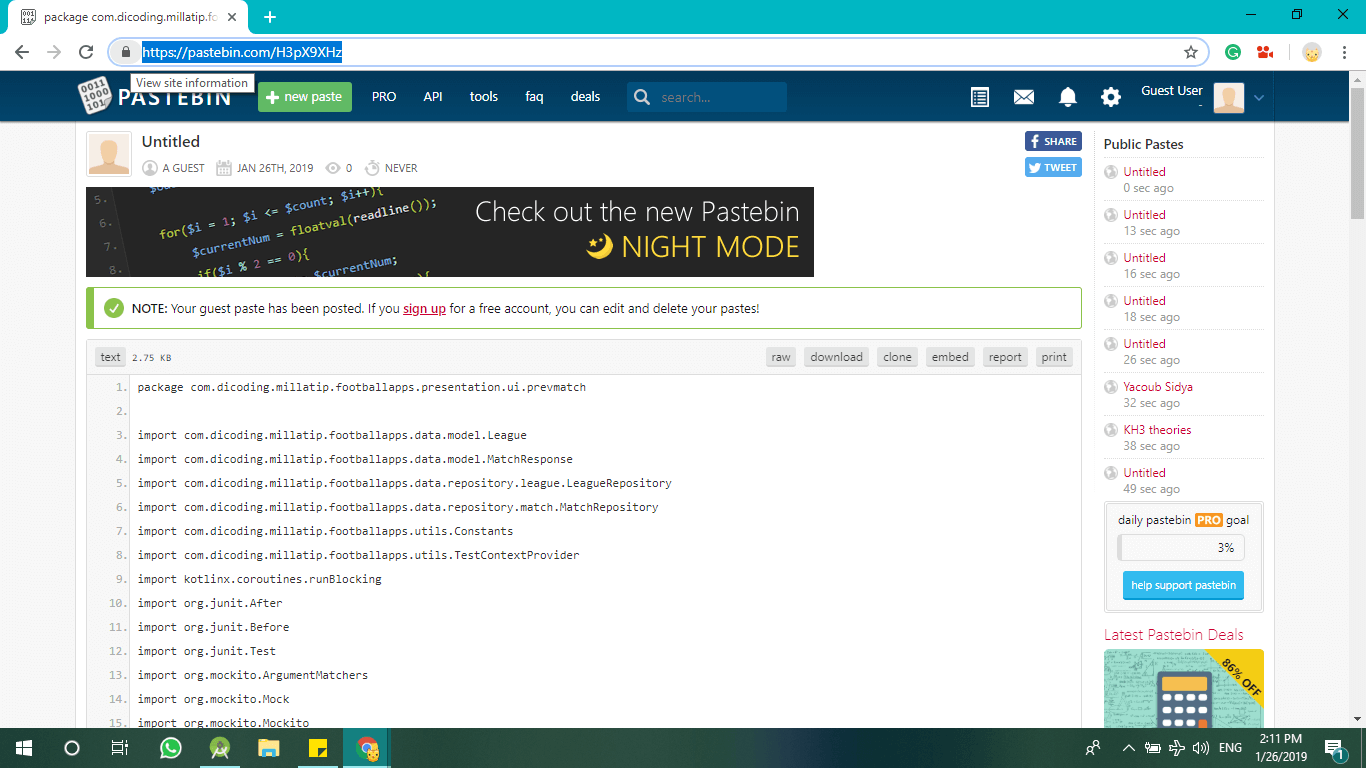Show hidden system tray icons

tap(1129, 748)
